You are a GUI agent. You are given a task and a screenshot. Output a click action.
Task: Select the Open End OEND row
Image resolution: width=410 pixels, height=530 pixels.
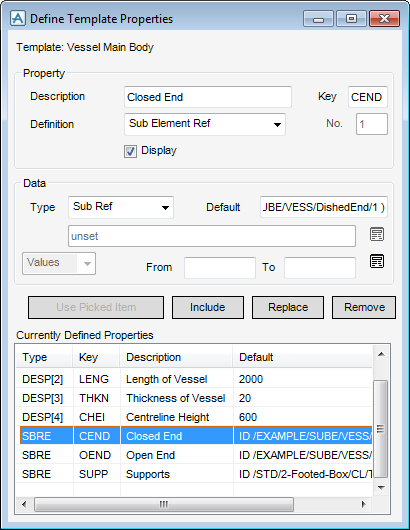click(x=195, y=455)
